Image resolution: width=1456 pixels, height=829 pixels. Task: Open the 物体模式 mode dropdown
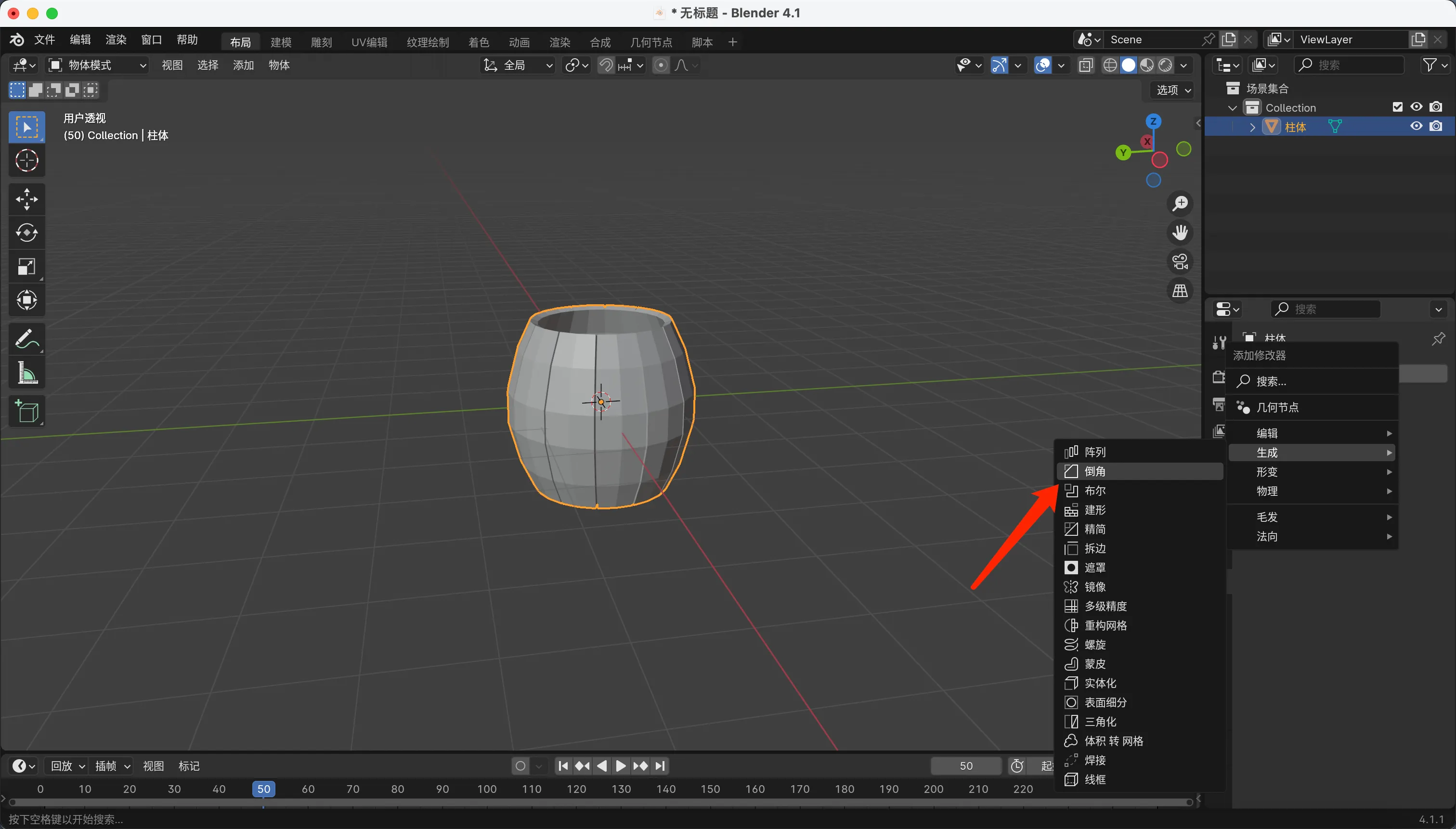(x=97, y=65)
